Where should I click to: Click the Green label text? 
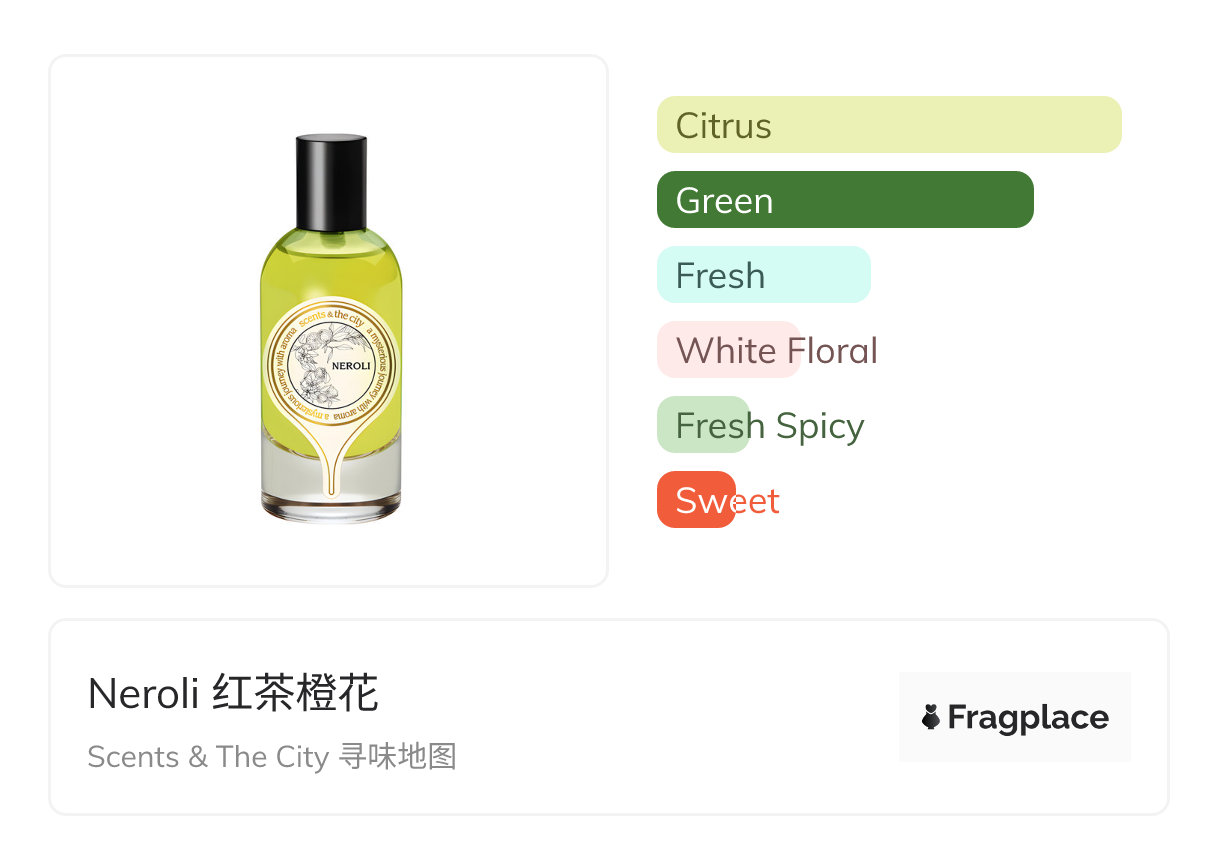[x=724, y=201]
